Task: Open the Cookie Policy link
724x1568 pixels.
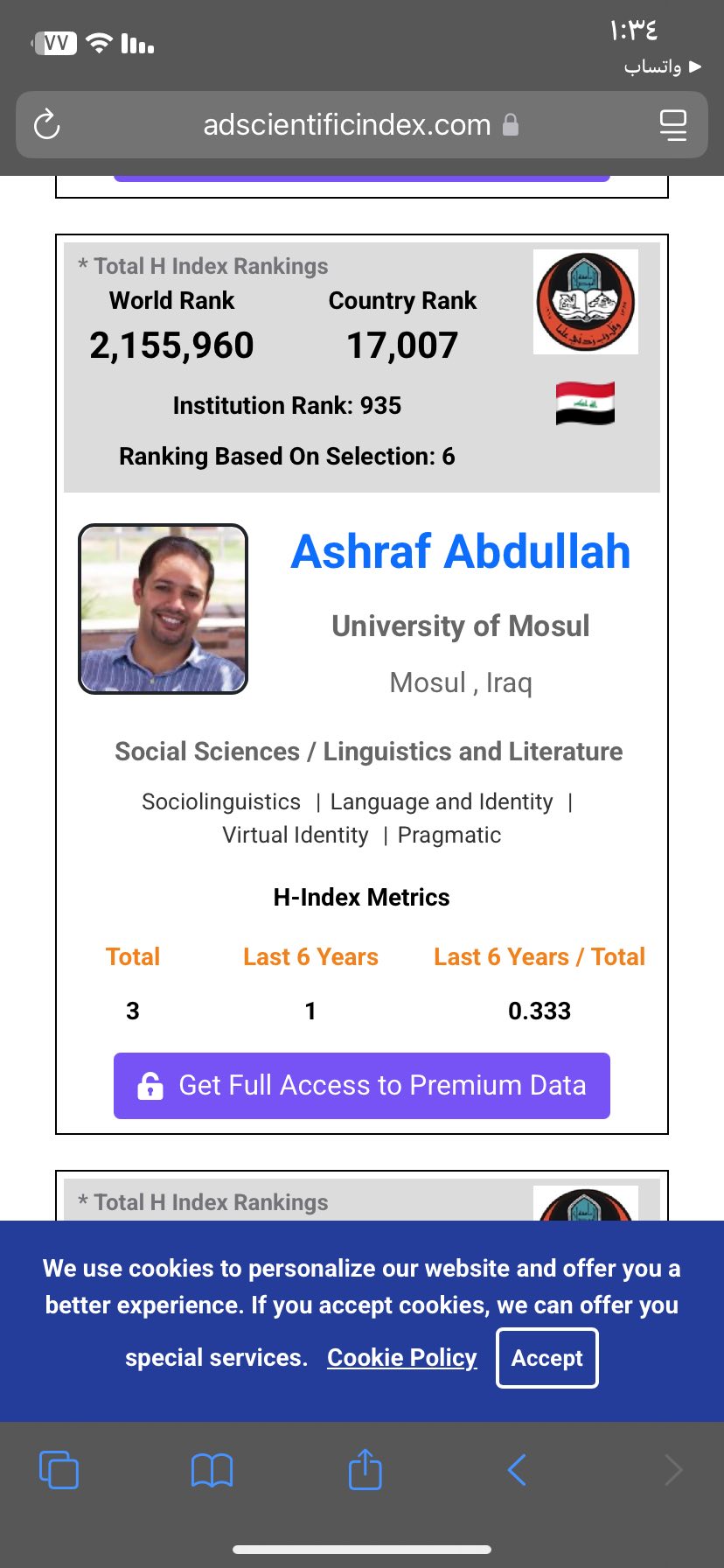Action: pos(401,1357)
